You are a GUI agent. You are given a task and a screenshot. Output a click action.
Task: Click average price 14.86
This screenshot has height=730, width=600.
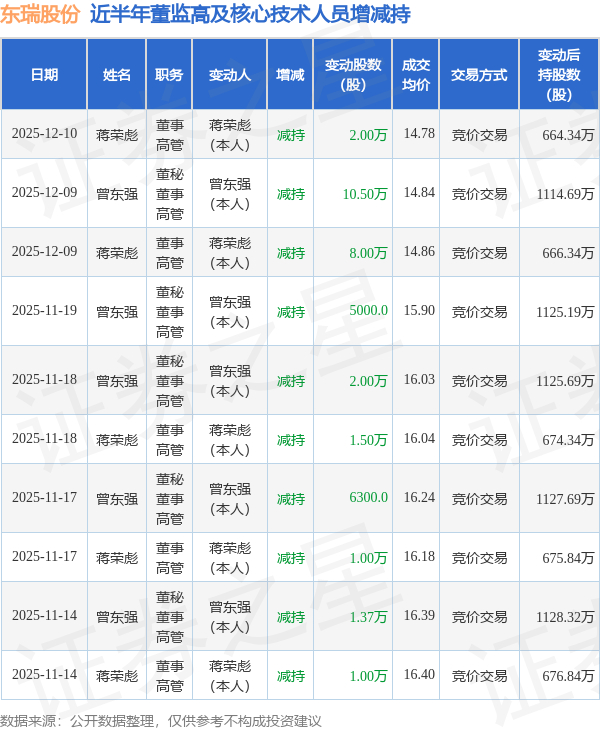[x=419, y=252]
